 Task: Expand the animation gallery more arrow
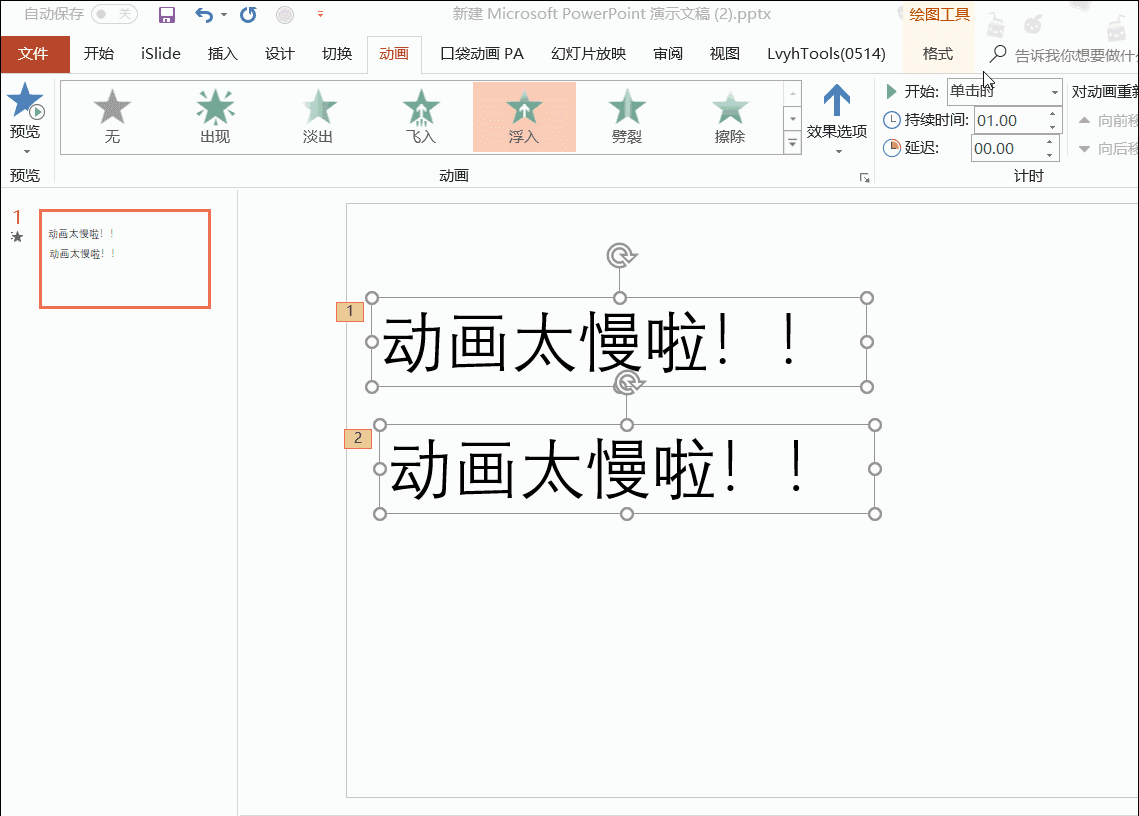coord(793,144)
